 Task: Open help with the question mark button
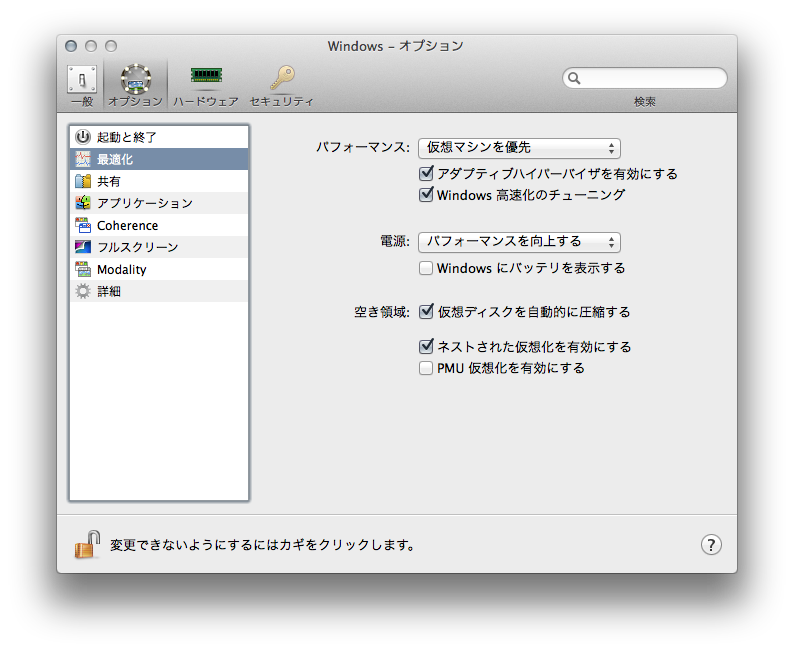point(711,545)
